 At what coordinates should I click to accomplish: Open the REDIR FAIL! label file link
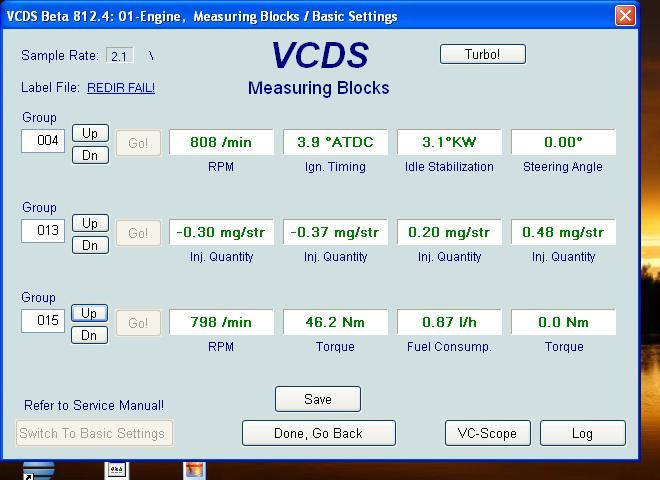[x=121, y=88]
